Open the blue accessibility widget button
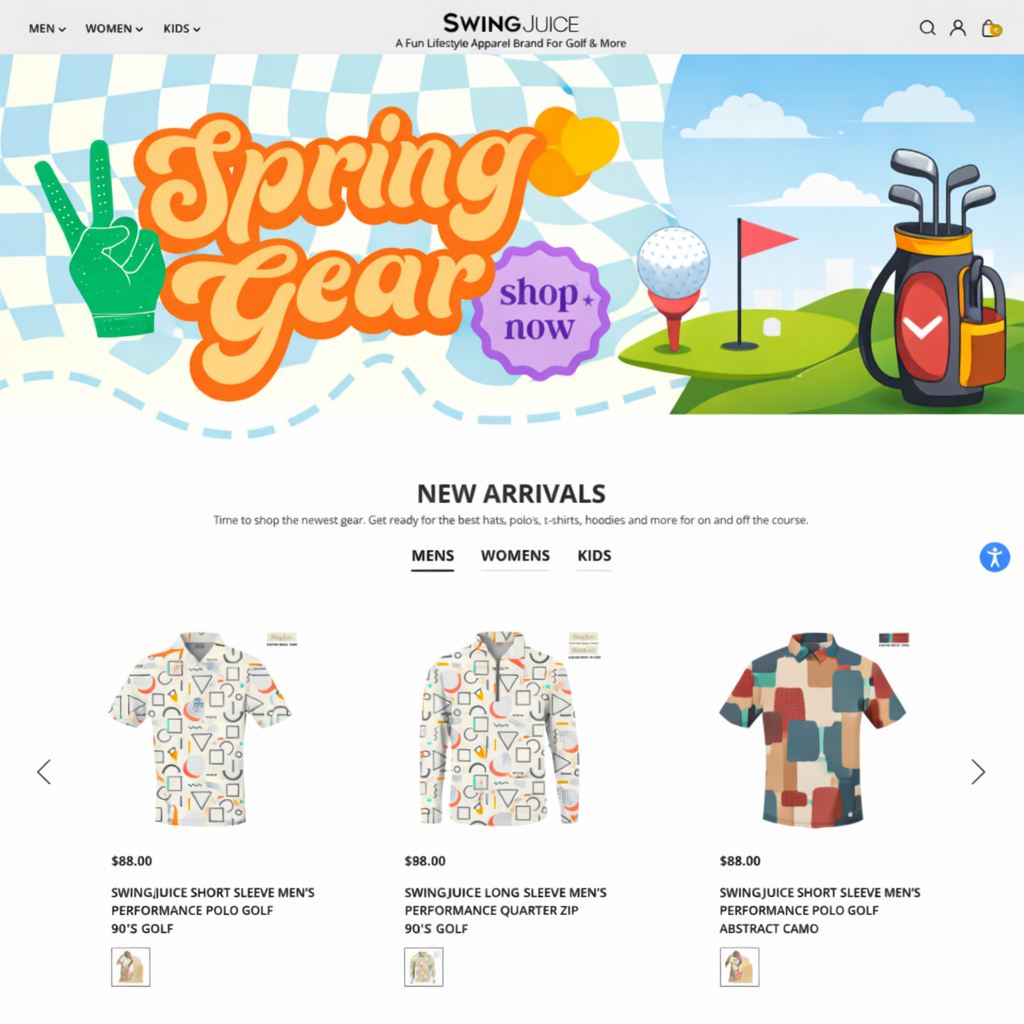1024x1024 pixels. 995,557
